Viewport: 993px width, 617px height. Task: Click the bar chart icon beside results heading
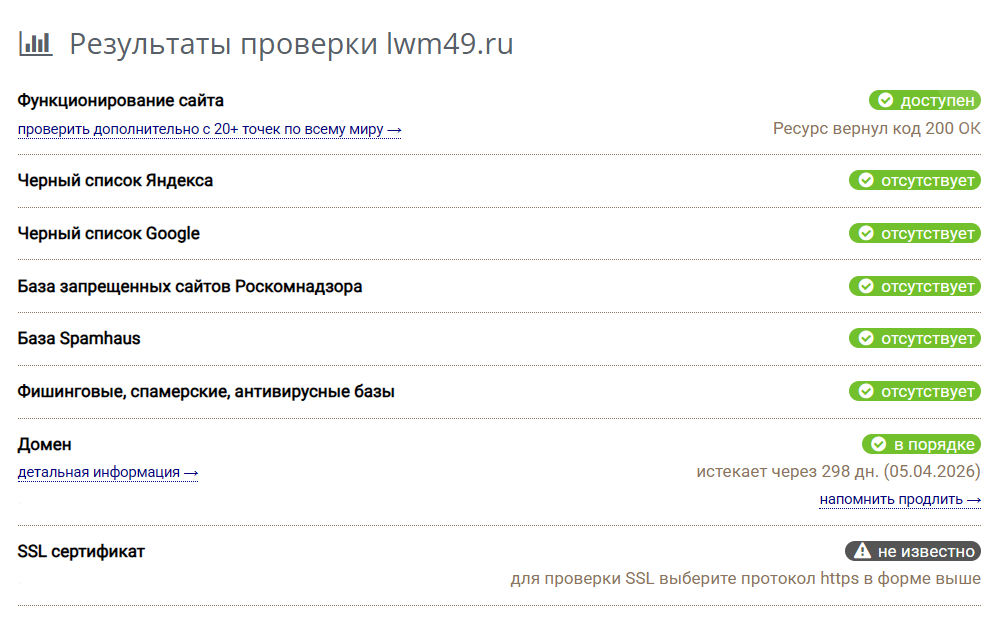point(35,44)
